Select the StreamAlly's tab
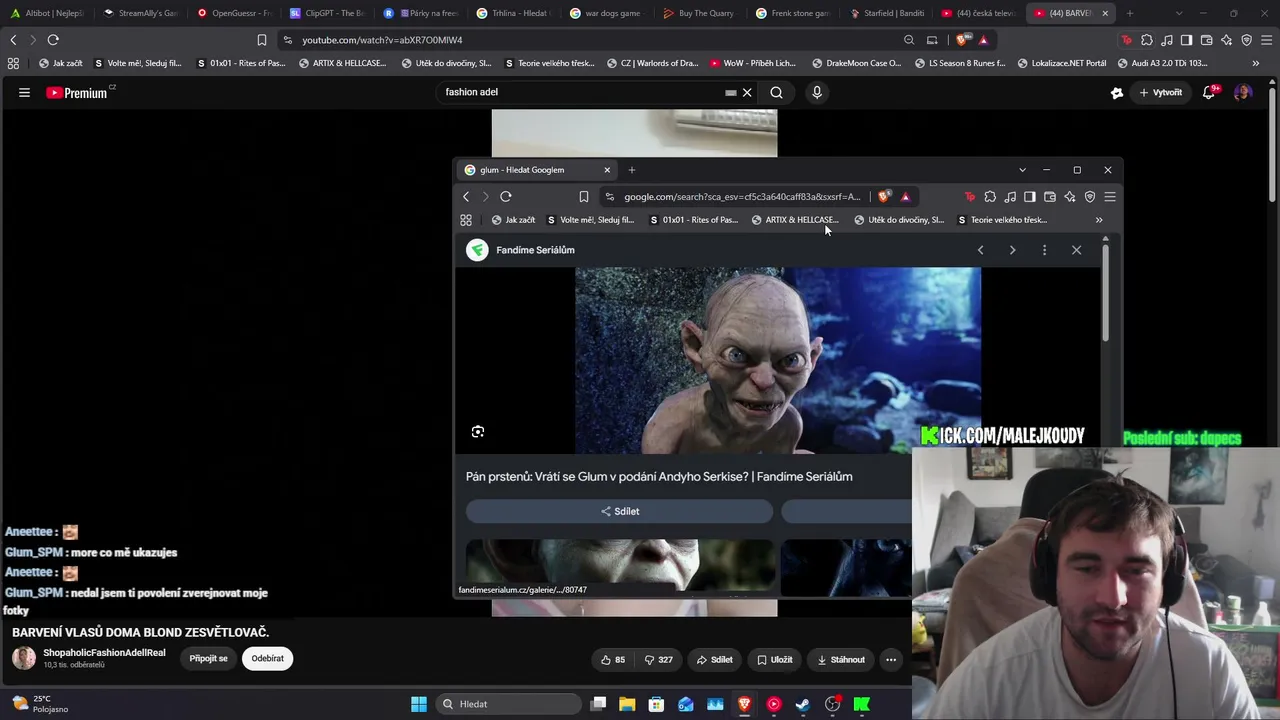 click(x=140, y=13)
